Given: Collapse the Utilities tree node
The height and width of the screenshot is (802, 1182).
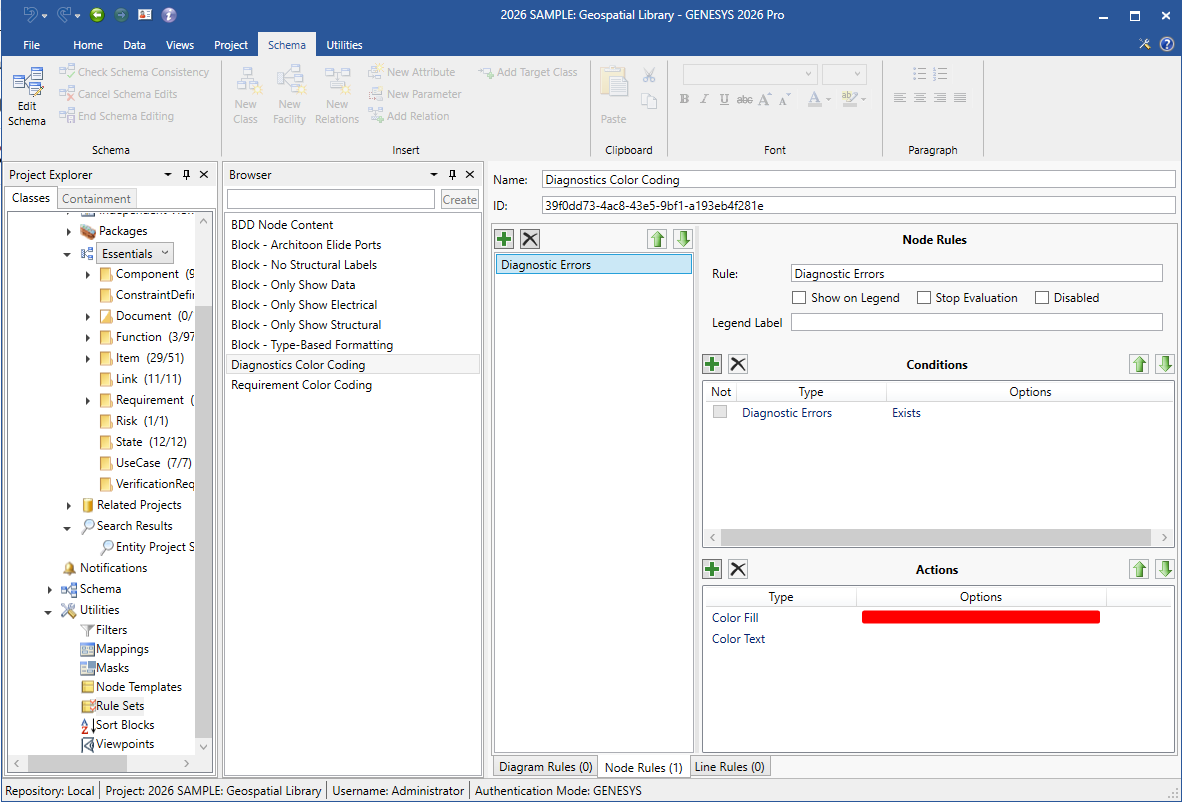Looking at the screenshot, I should tap(50, 611).
